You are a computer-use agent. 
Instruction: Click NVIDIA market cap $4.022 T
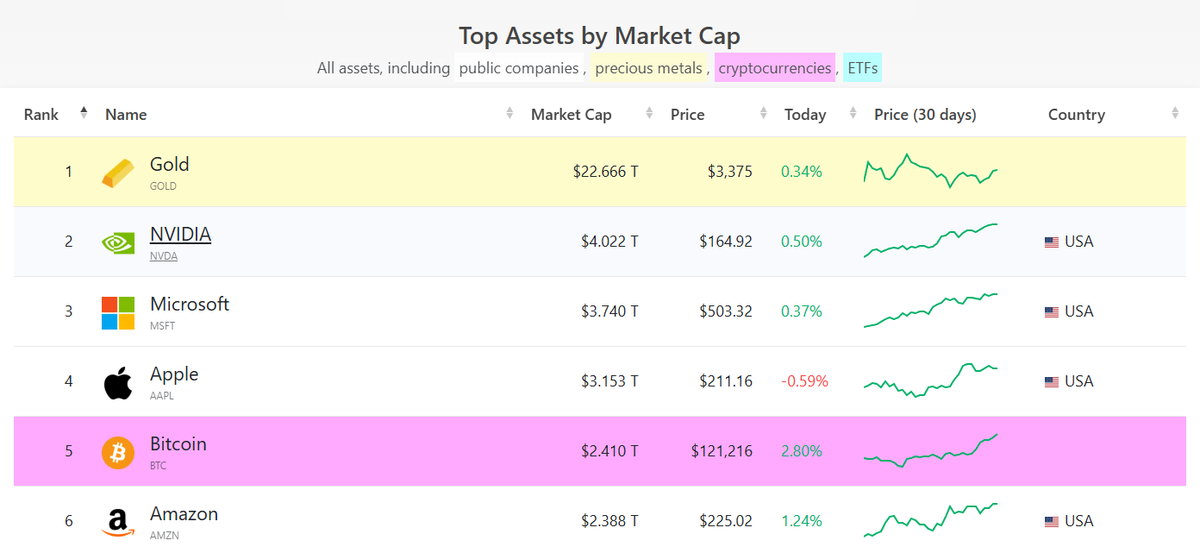click(x=609, y=242)
